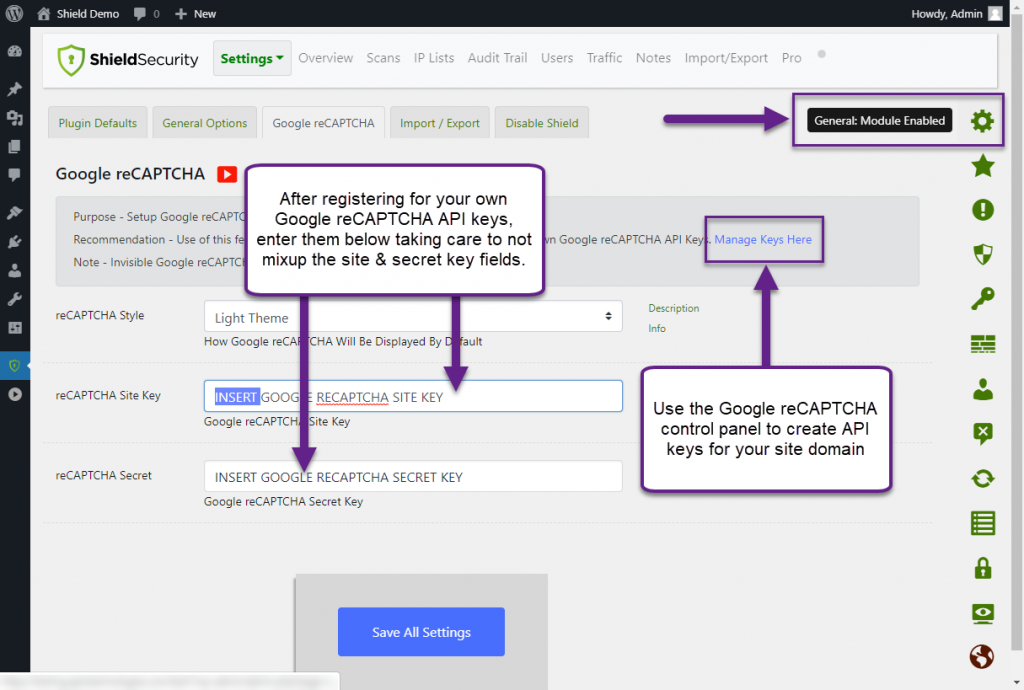The image size is (1024, 690).
Task: Open Import/Export in the top Shield navigation
Action: (726, 57)
